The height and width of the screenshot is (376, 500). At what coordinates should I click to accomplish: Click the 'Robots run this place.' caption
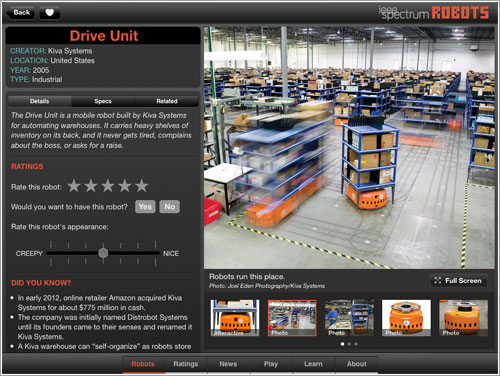[247, 277]
